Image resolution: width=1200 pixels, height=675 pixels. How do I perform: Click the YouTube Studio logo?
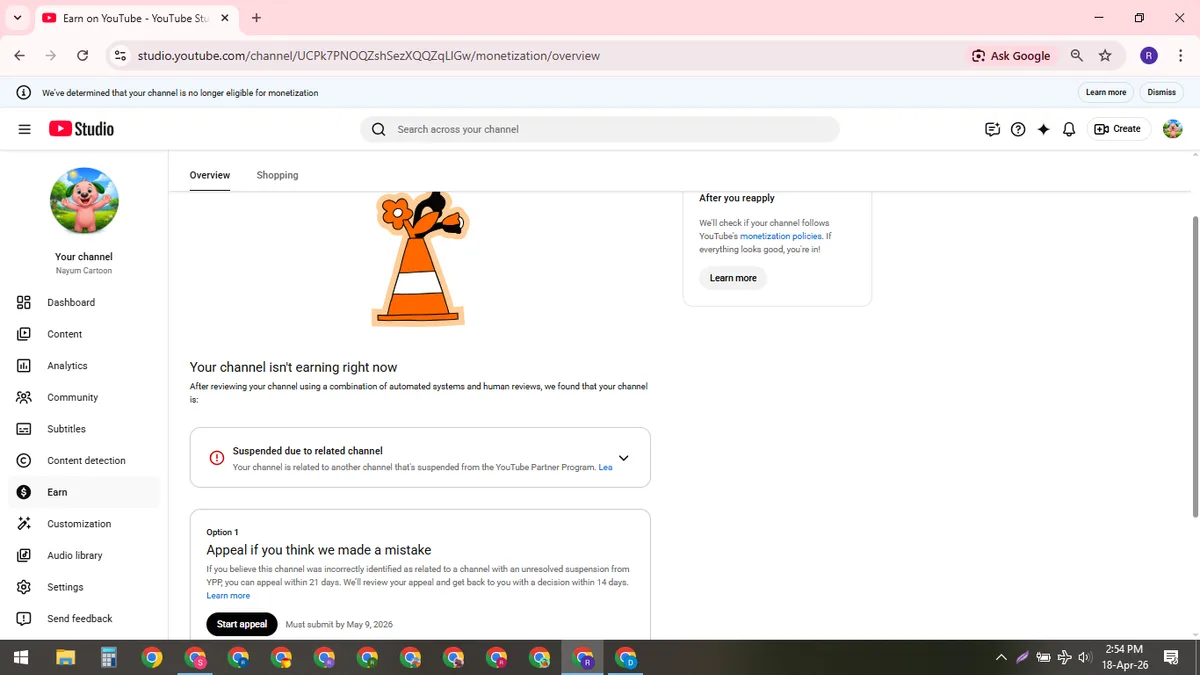(81, 129)
